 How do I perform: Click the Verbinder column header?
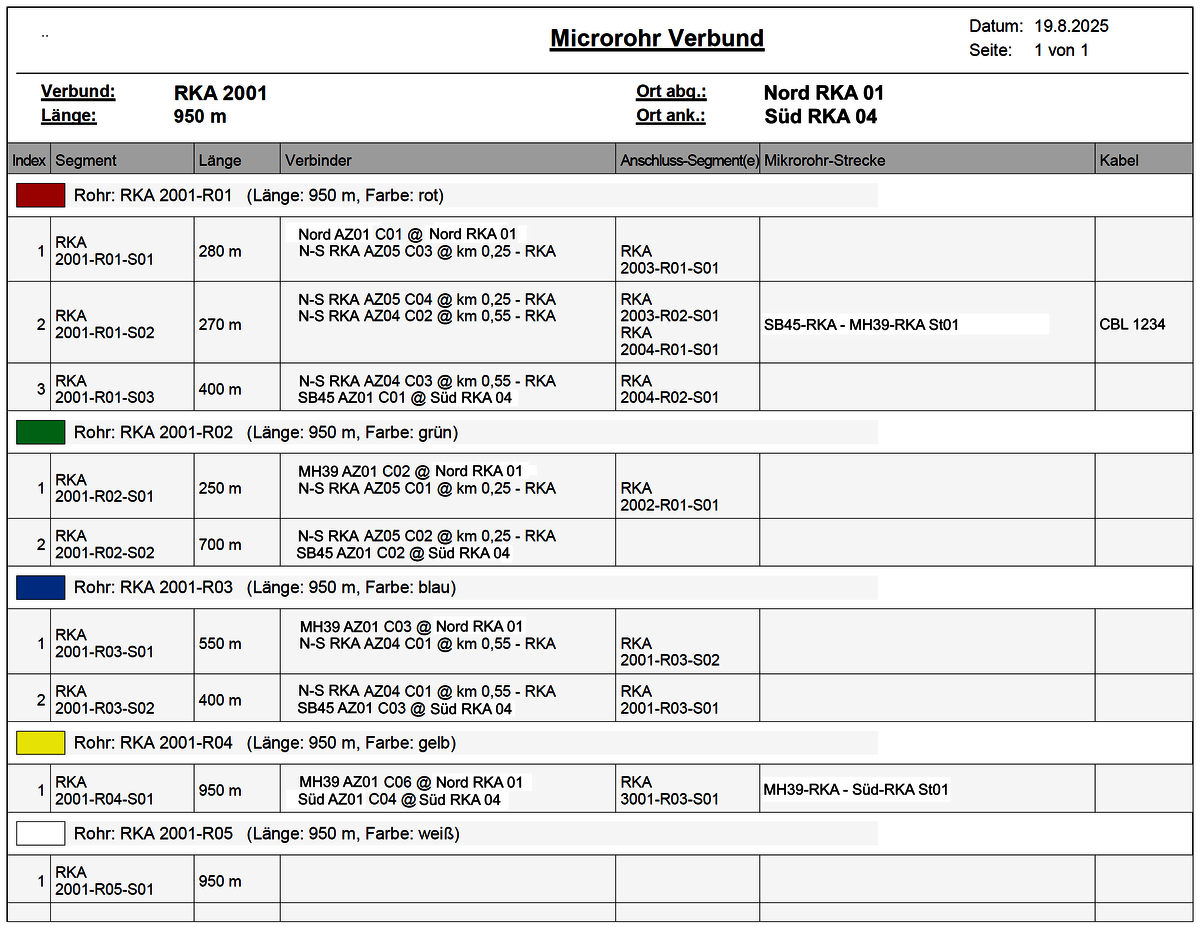click(318, 160)
